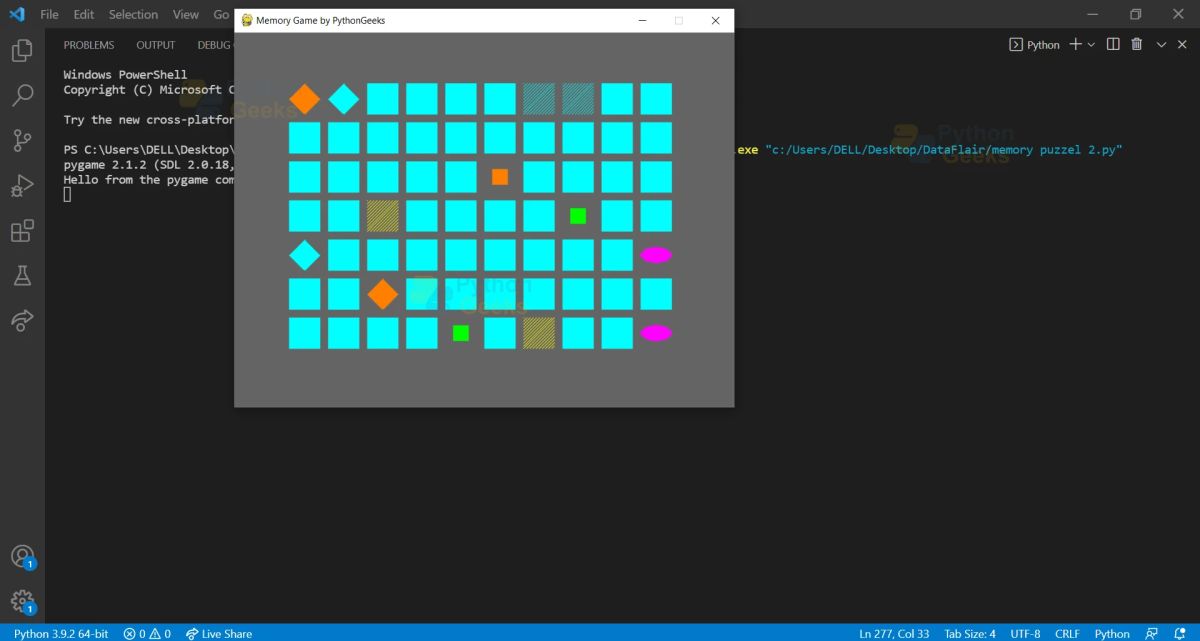1200x641 pixels.
Task: Open the Accounts icon in activity bar
Action: pos(22,557)
